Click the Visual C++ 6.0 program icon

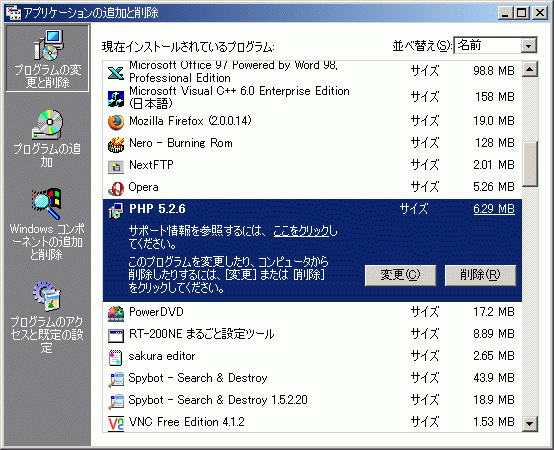[116, 99]
